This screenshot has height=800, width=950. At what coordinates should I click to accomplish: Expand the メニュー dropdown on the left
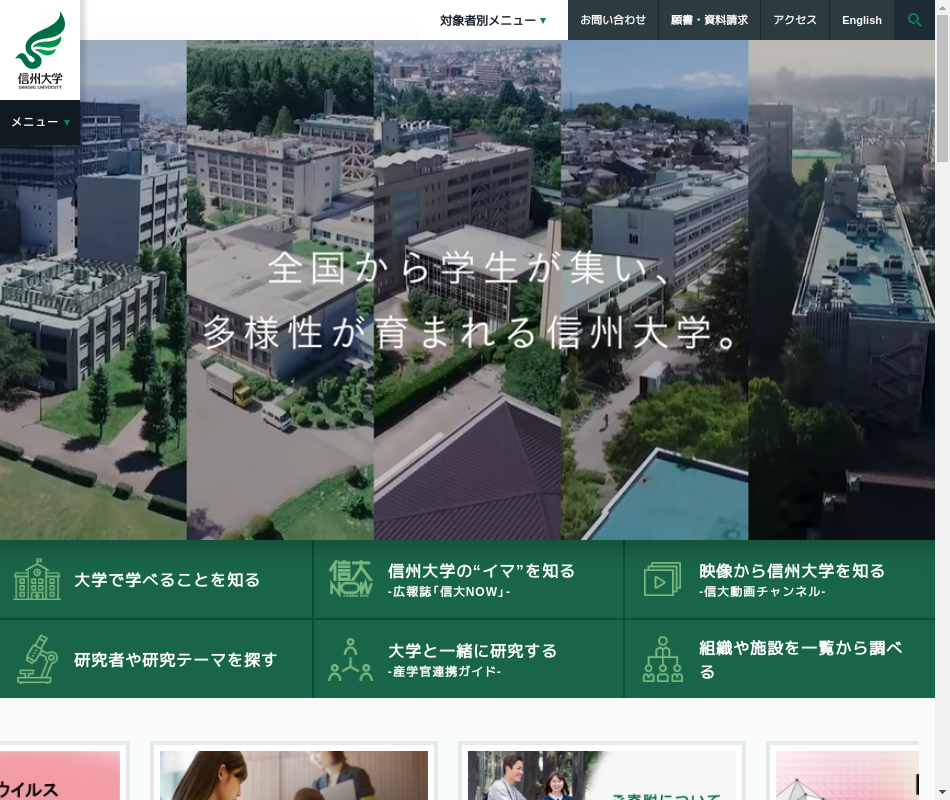[x=40, y=122]
